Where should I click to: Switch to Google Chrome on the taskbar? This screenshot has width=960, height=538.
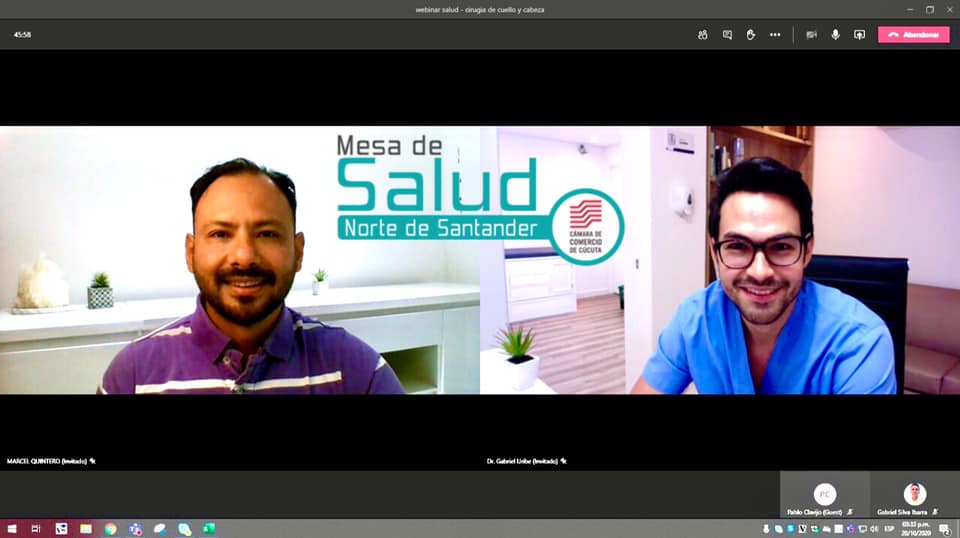pyautogui.click(x=110, y=529)
